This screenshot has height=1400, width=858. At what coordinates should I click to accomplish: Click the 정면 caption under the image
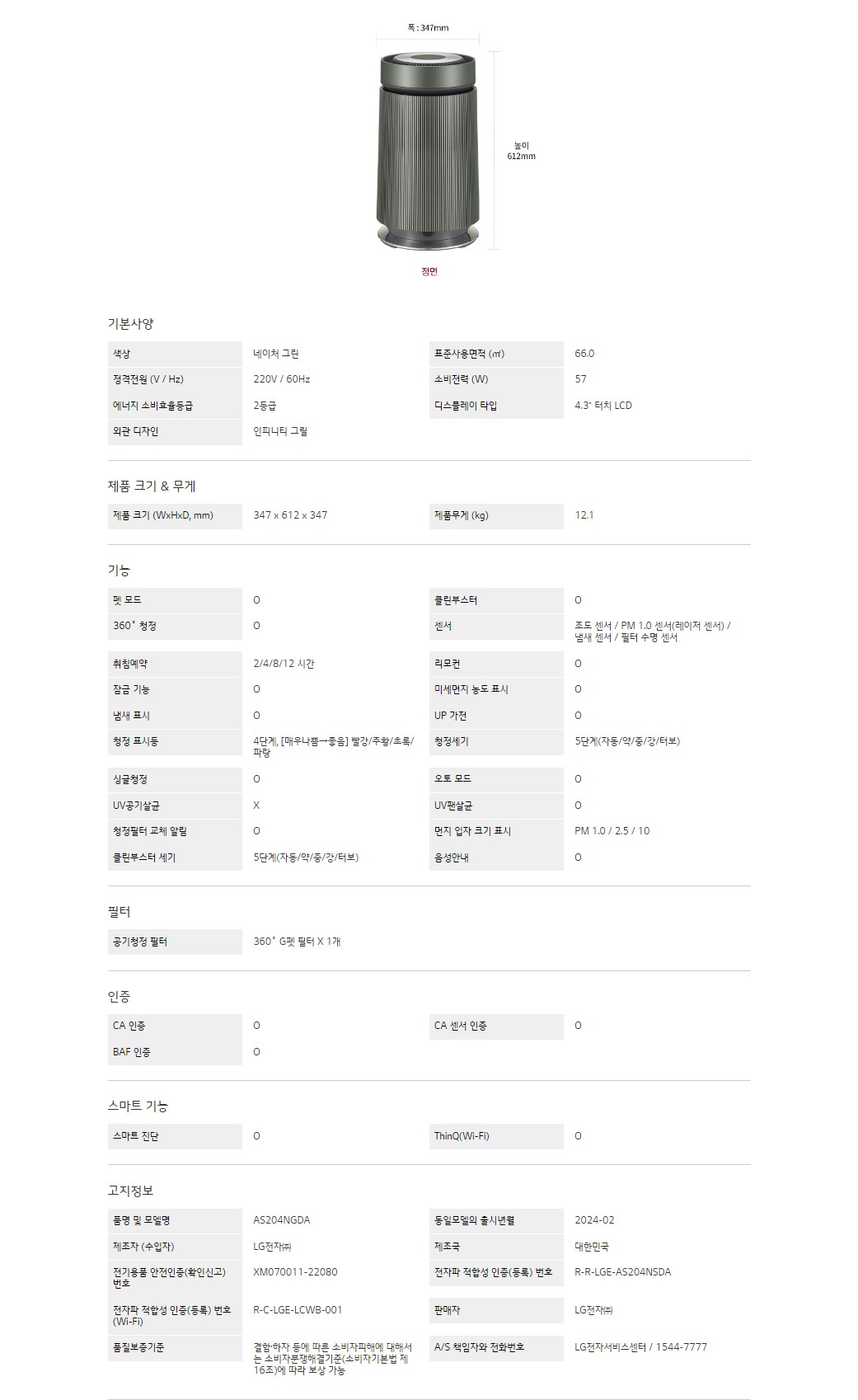429,271
